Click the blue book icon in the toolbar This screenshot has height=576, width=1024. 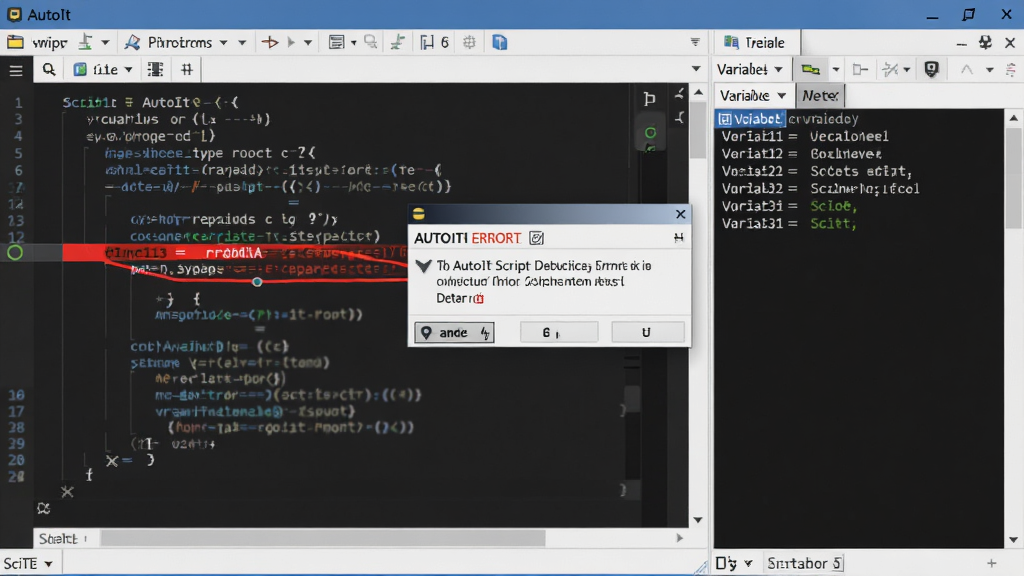pyautogui.click(x=500, y=42)
